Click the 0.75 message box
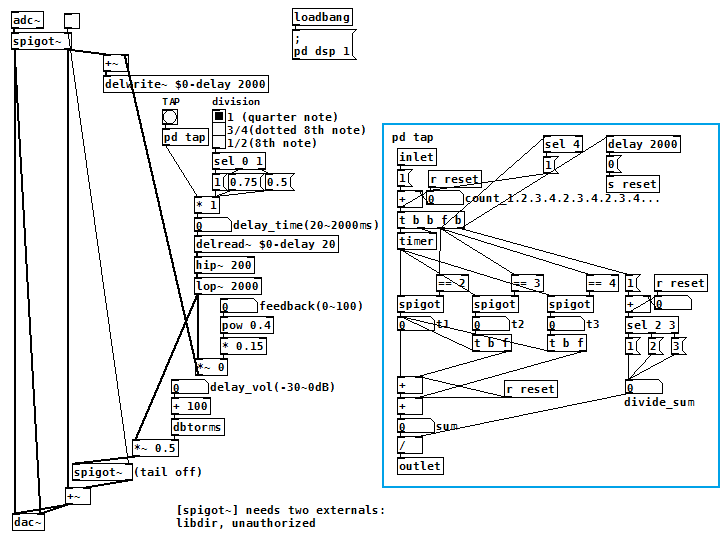 245,182
